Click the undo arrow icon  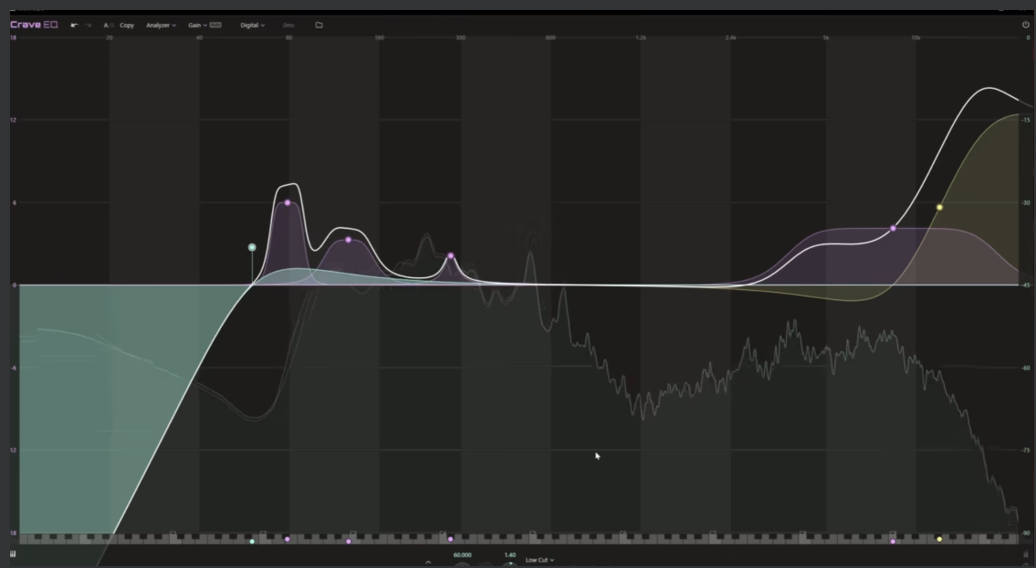point(74,25)
